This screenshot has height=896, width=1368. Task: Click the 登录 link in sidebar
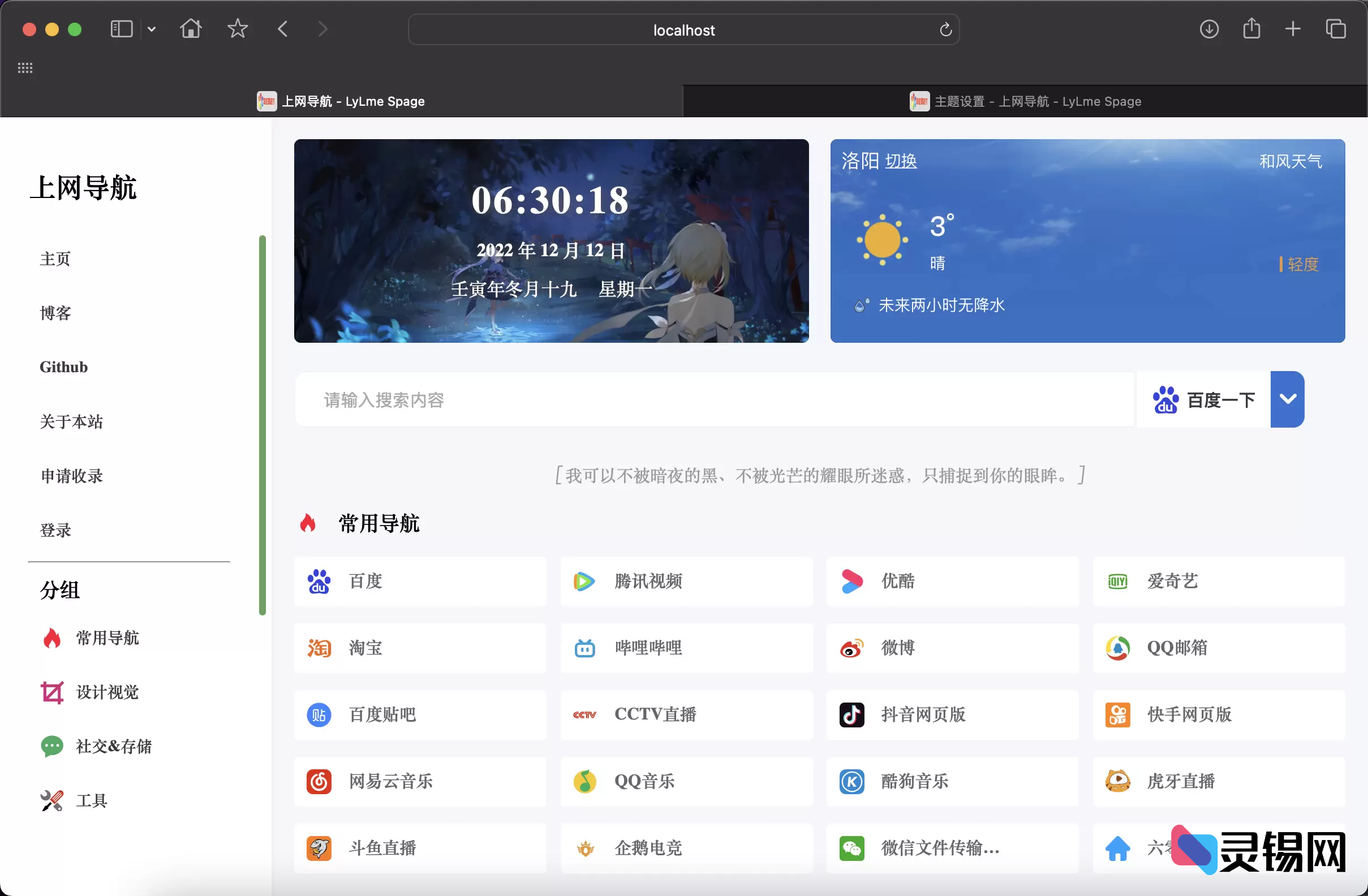click(x=55, y=530)
